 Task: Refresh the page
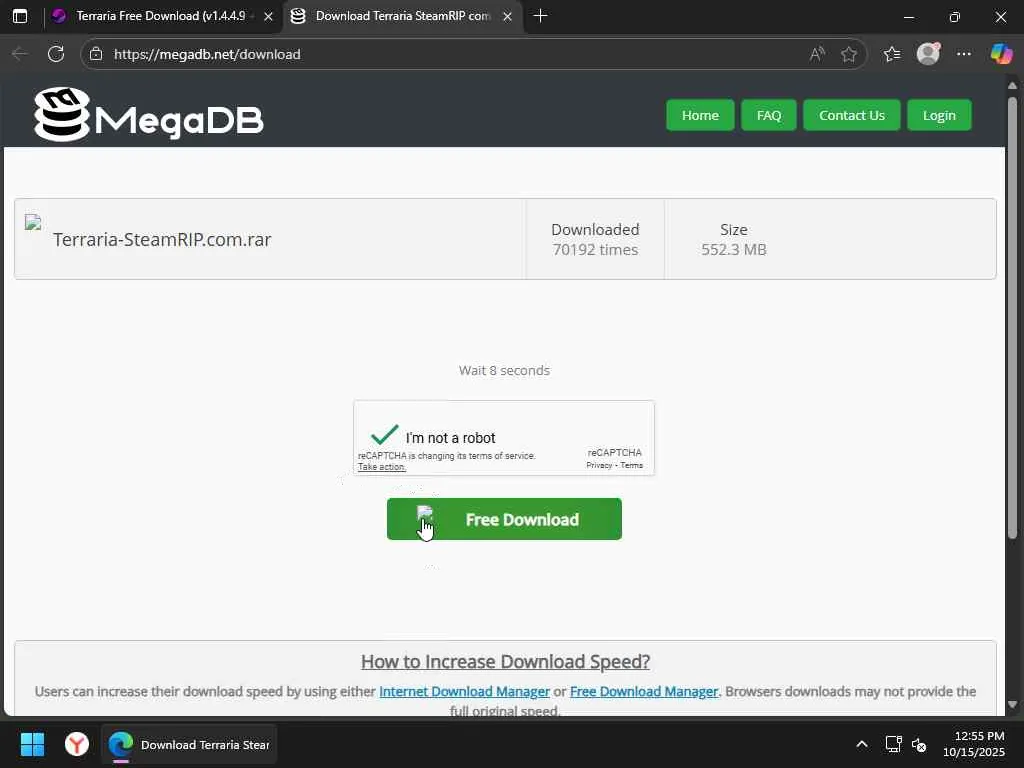coord(56,54)
